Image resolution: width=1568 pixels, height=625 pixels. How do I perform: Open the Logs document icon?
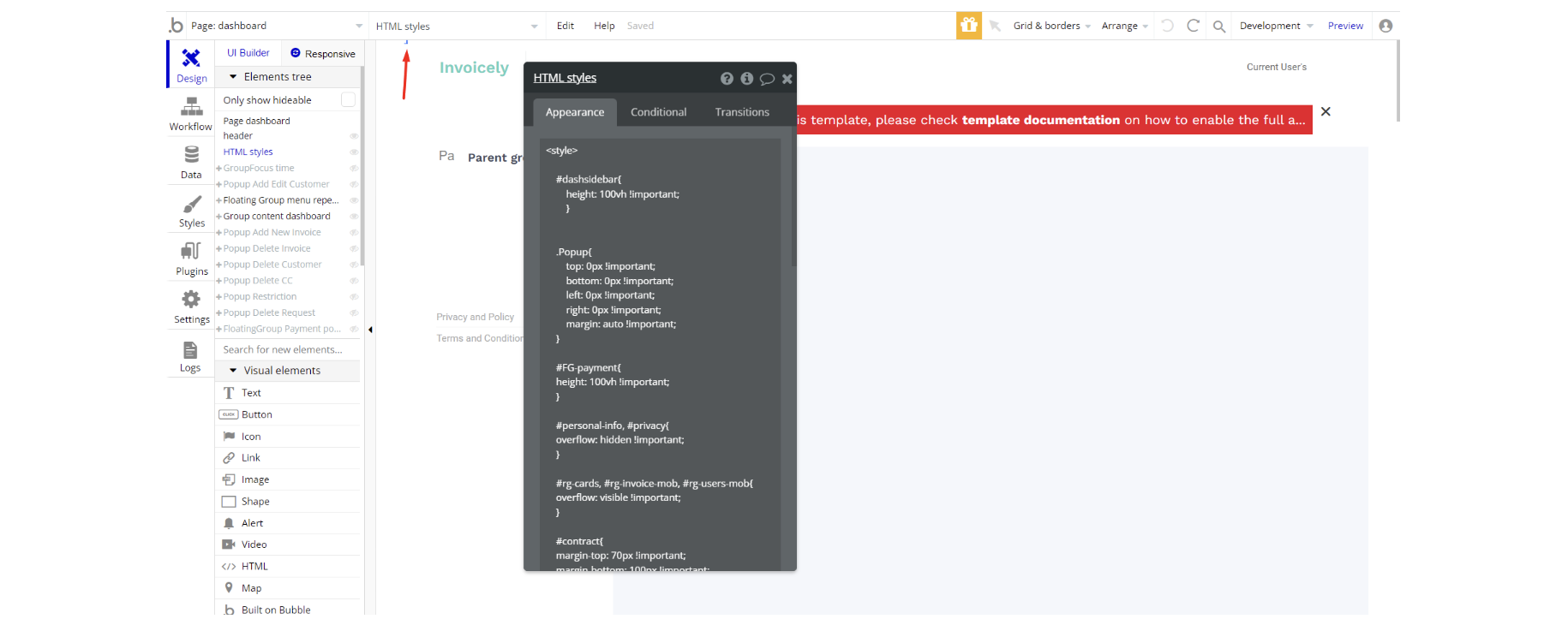tap(190, 350)
